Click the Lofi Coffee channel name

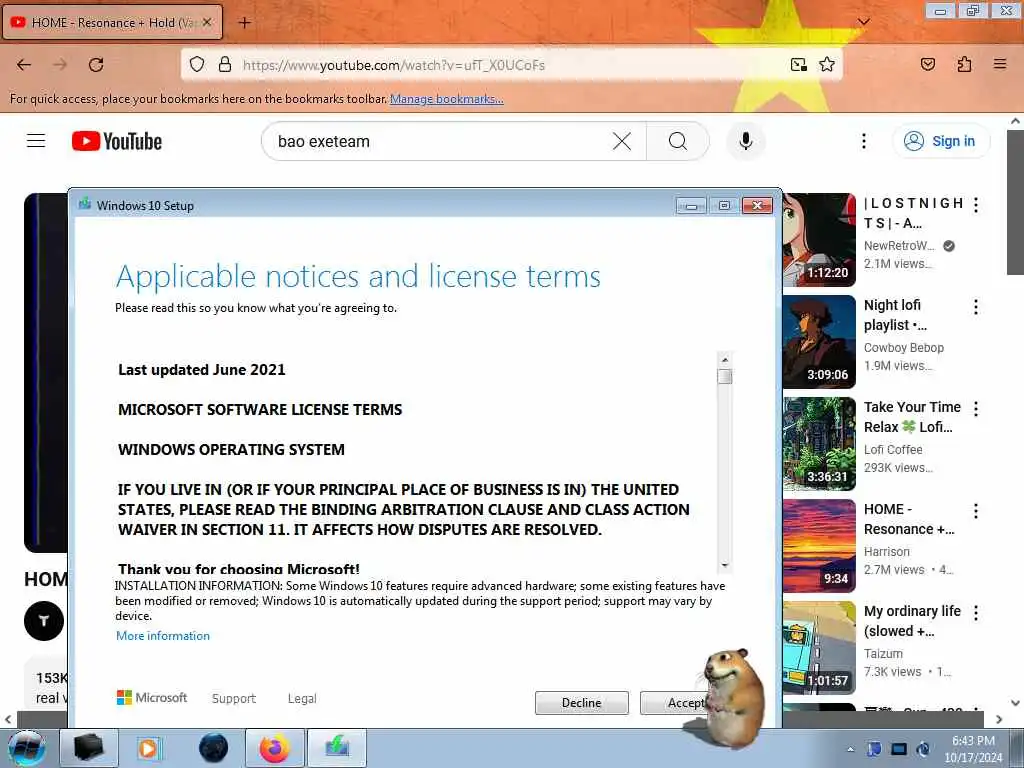(x=893, y=449)
